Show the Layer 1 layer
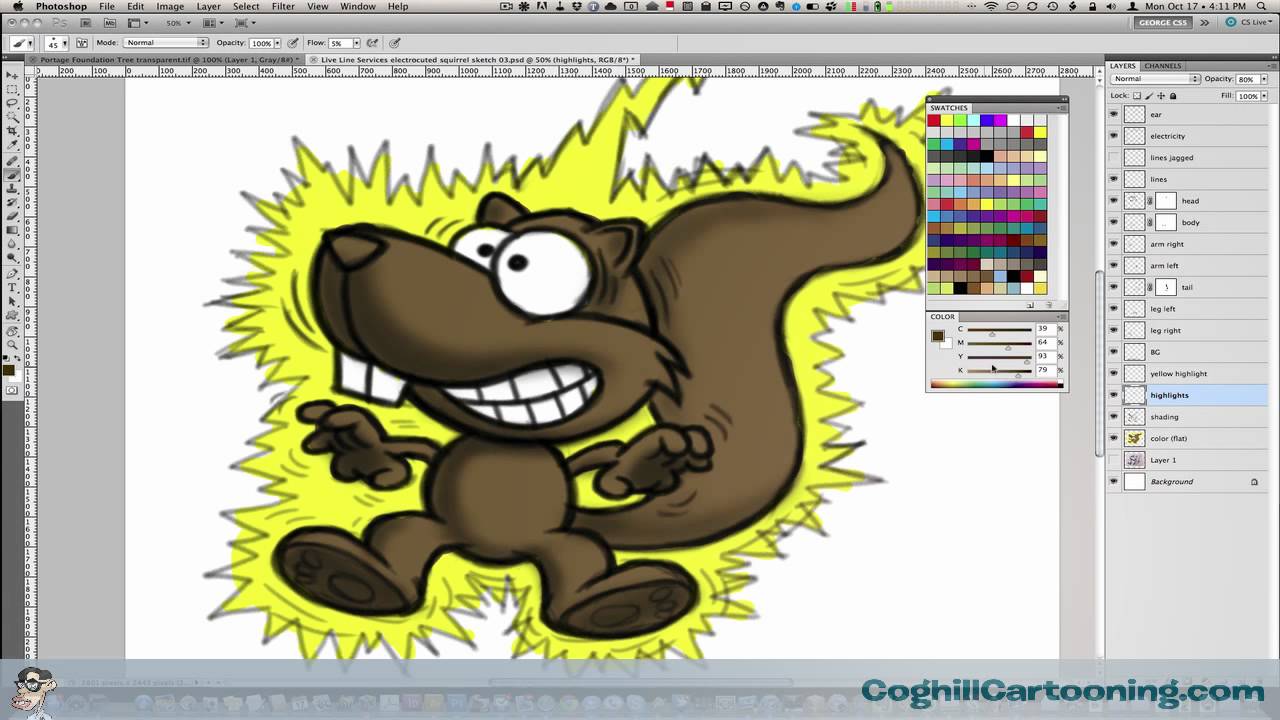The width and height of the screenshot is (1280, 720). tap(1114, 460)
